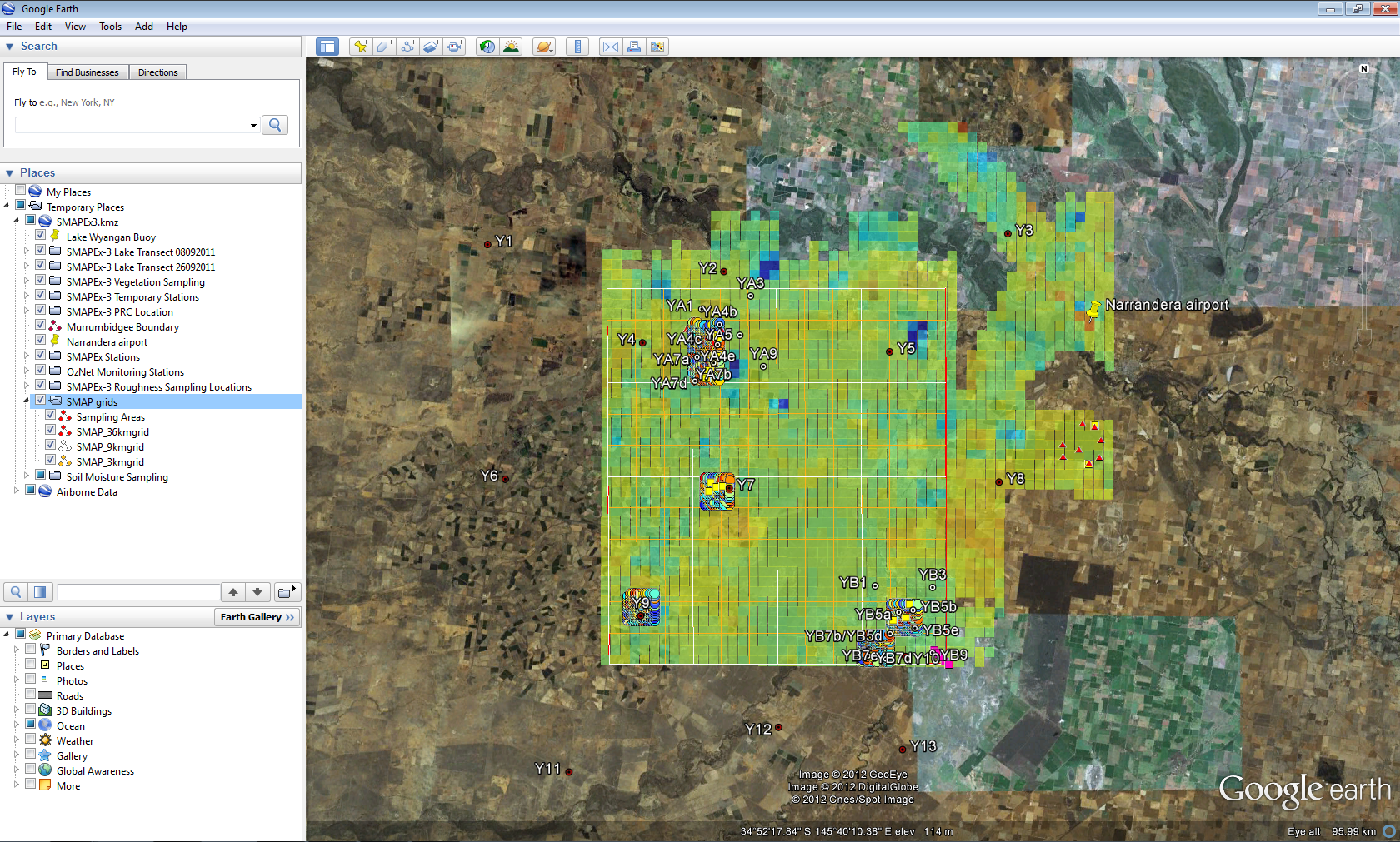Select the Add Path tool
The image size is (1400, 842).
[x=407, y=47]
